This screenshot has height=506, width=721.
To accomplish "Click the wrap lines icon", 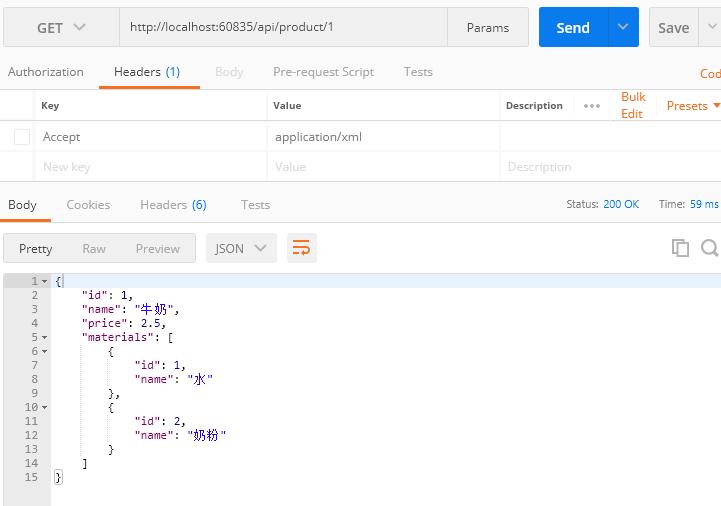I will click(x=301, y=248).
